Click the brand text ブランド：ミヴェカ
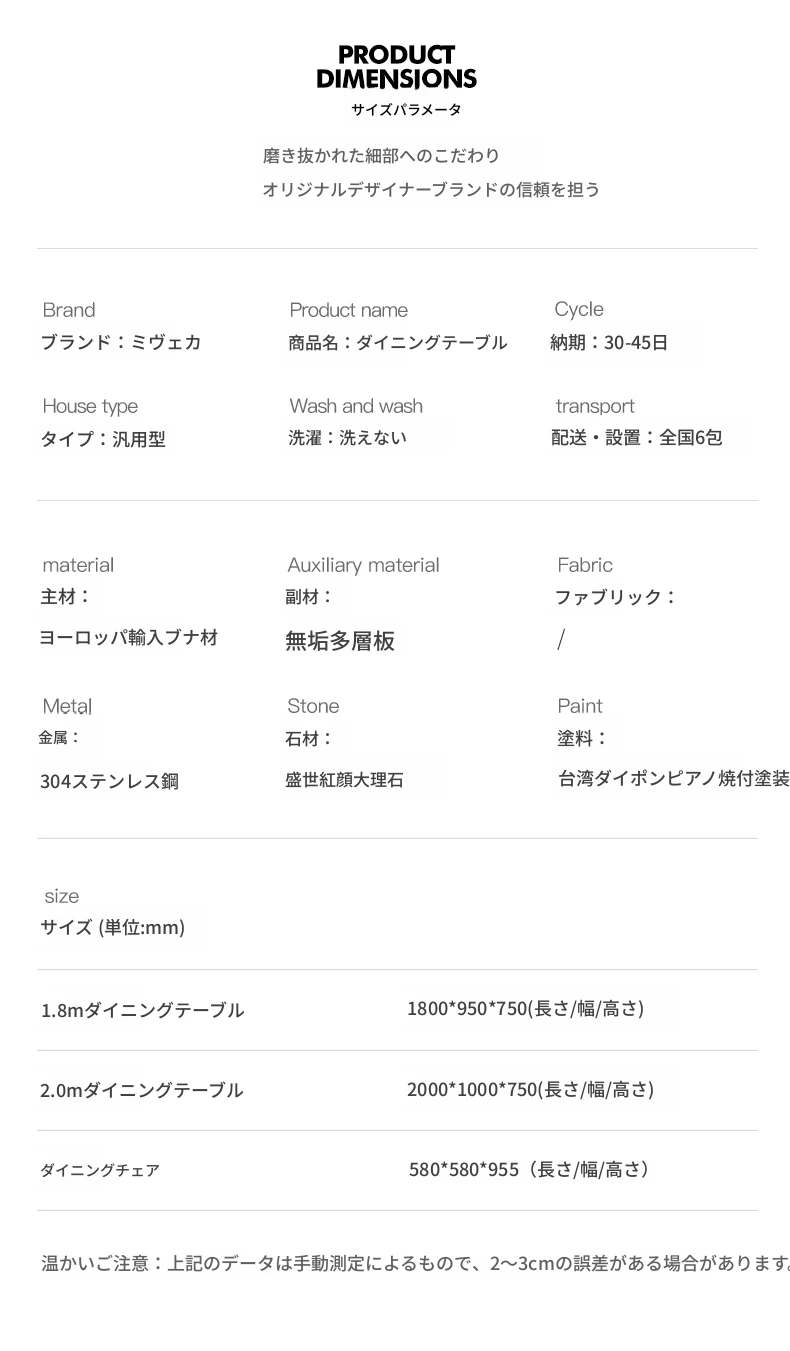 (121, 342)
